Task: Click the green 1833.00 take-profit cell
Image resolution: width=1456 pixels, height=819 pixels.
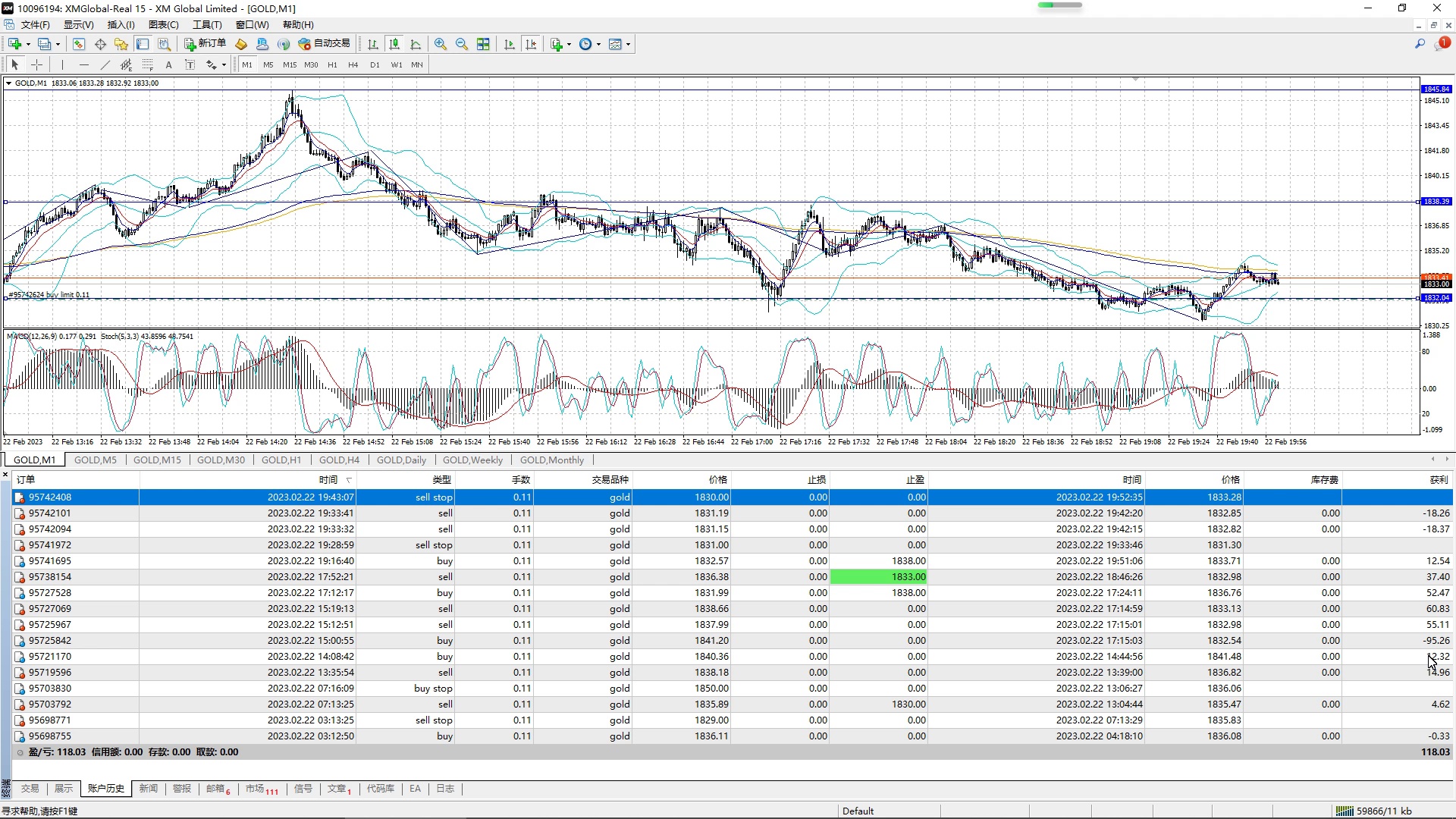Action: click(878, 577)
